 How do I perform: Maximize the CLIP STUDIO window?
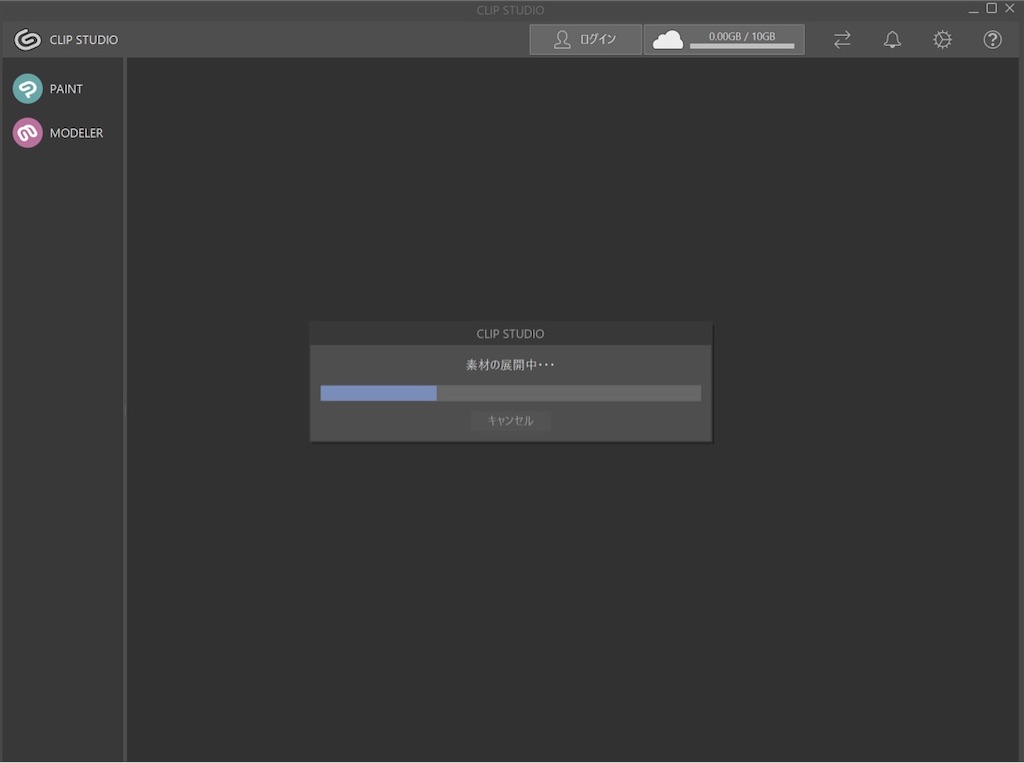pyautogui.click(x=991, y=8)
